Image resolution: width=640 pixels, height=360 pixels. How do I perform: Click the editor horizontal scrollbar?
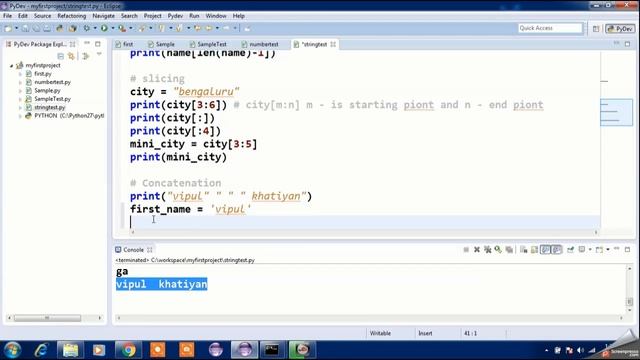coord(364,232)
